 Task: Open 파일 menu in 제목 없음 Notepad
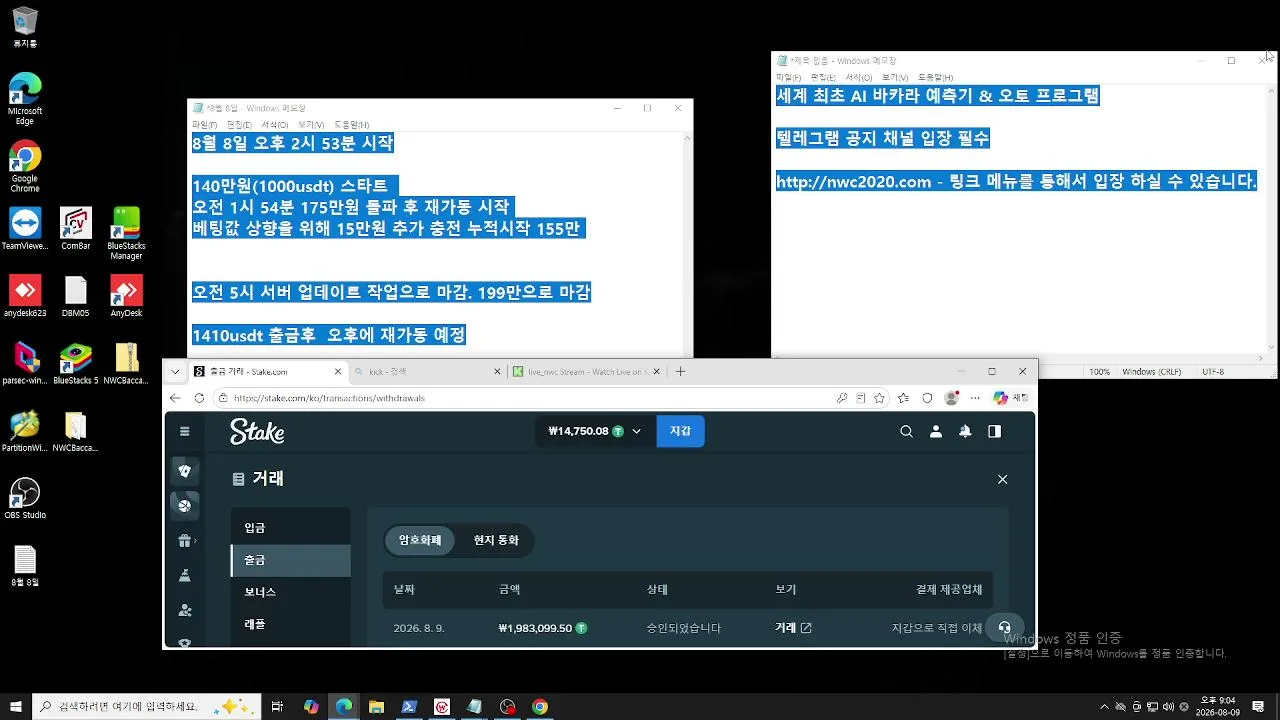coord(787,77)
